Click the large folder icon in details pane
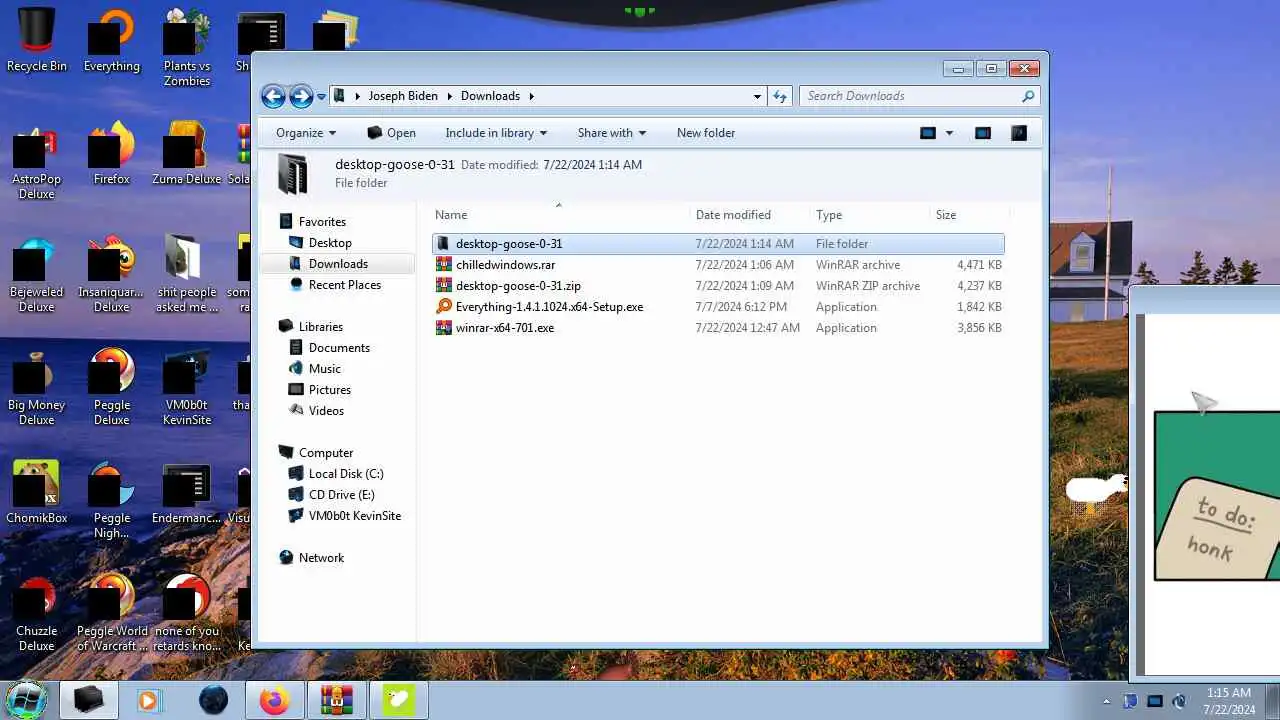Viewport: 1280px width, 720px height. [x=293, y=174]
